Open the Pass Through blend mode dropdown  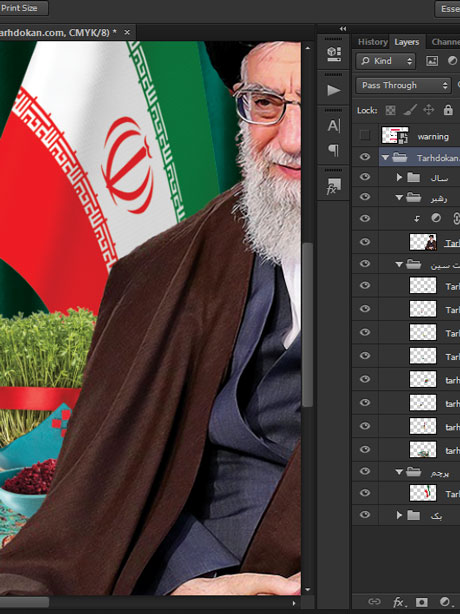tap(403, 85)
